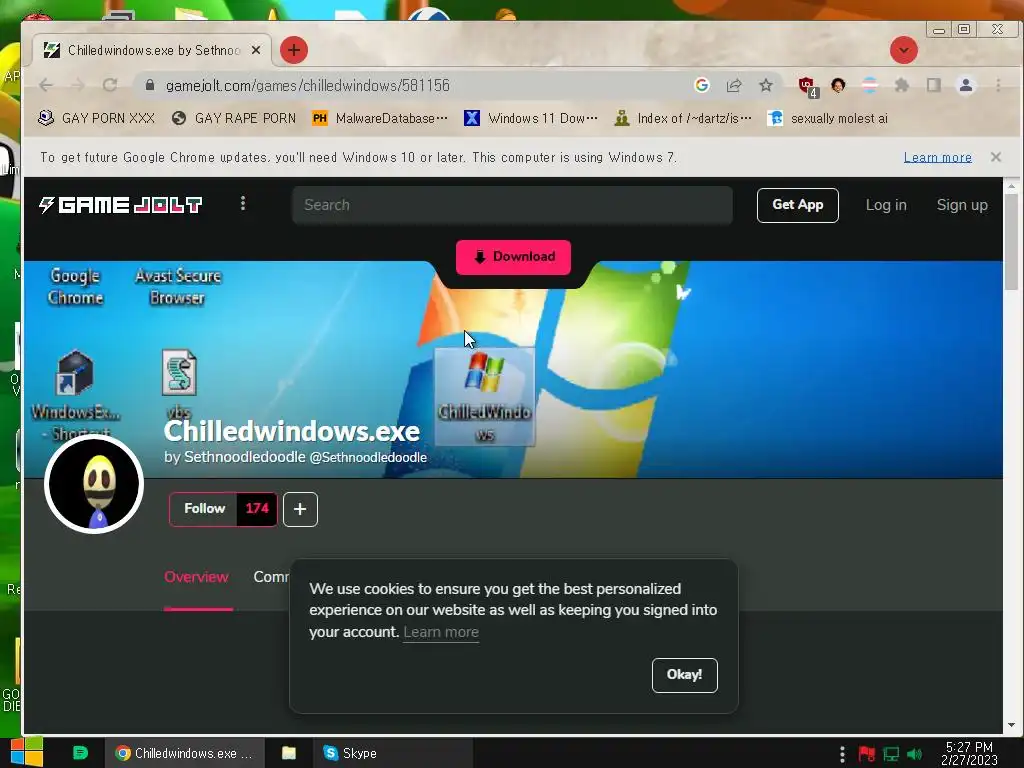Open File Explorer from the taskbar
This screenshot has width=1024, height=768.
click(x=289, y=753)
